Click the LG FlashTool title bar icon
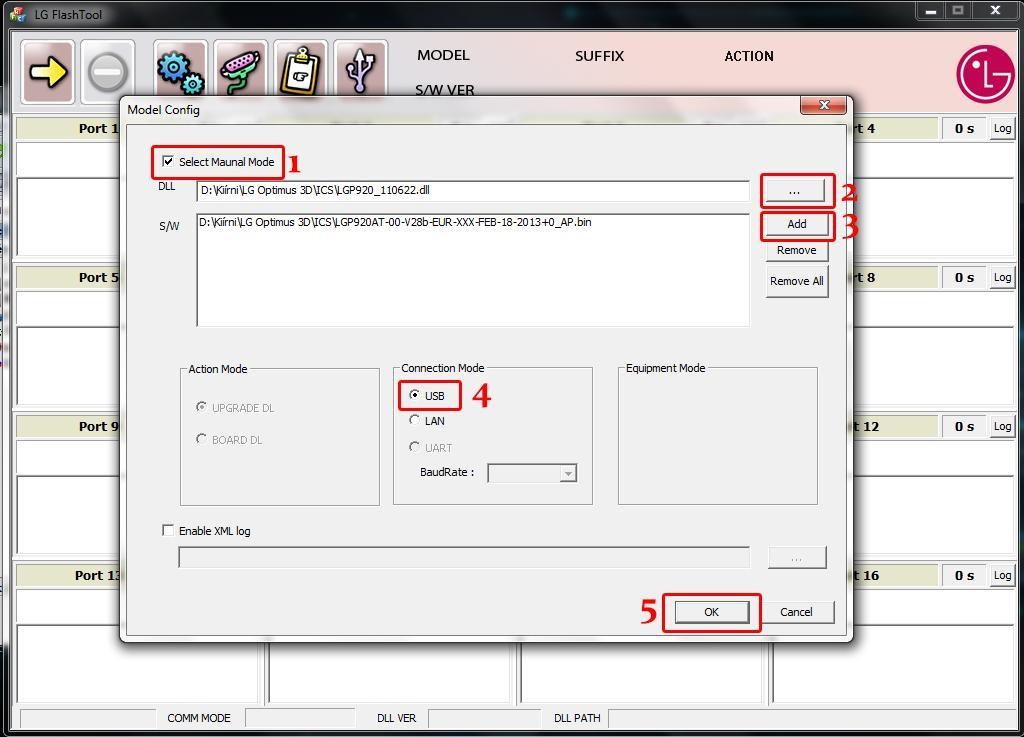The width and height of the screenshot is (1024, 737). (18, 14)
